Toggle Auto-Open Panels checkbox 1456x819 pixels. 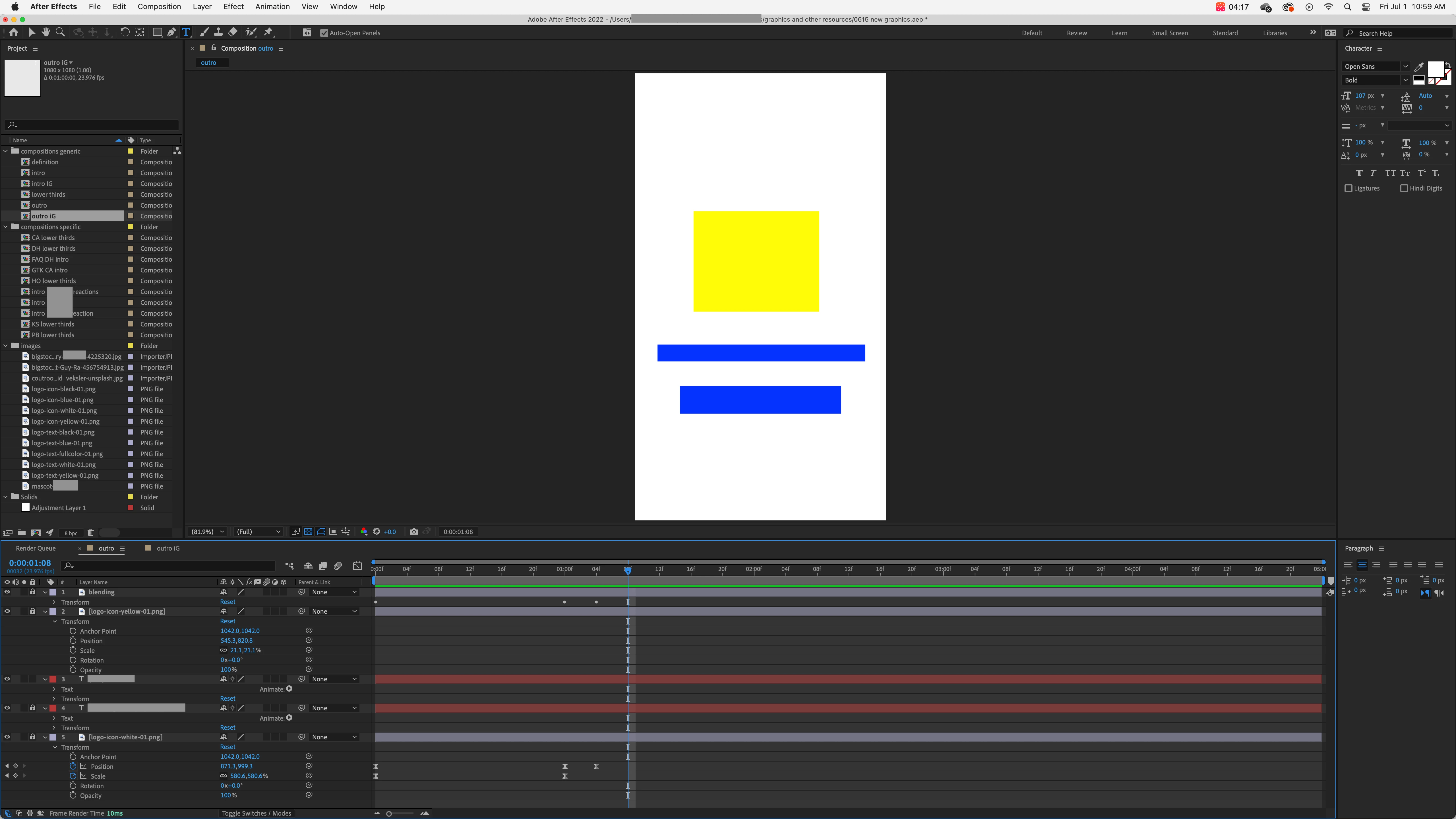324,33
